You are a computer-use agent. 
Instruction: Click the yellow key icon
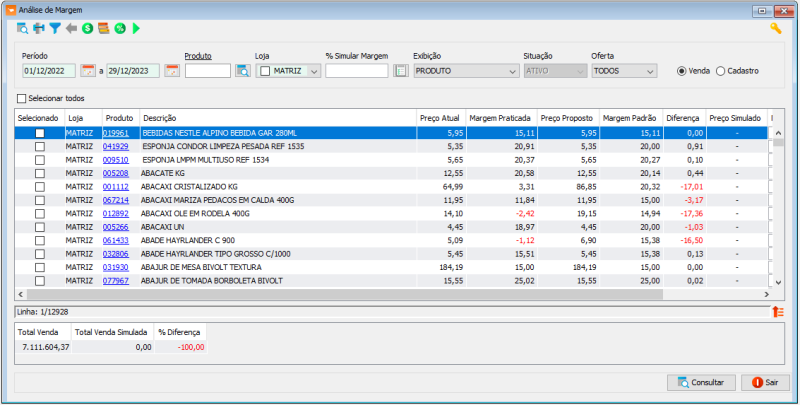(776, 28)
